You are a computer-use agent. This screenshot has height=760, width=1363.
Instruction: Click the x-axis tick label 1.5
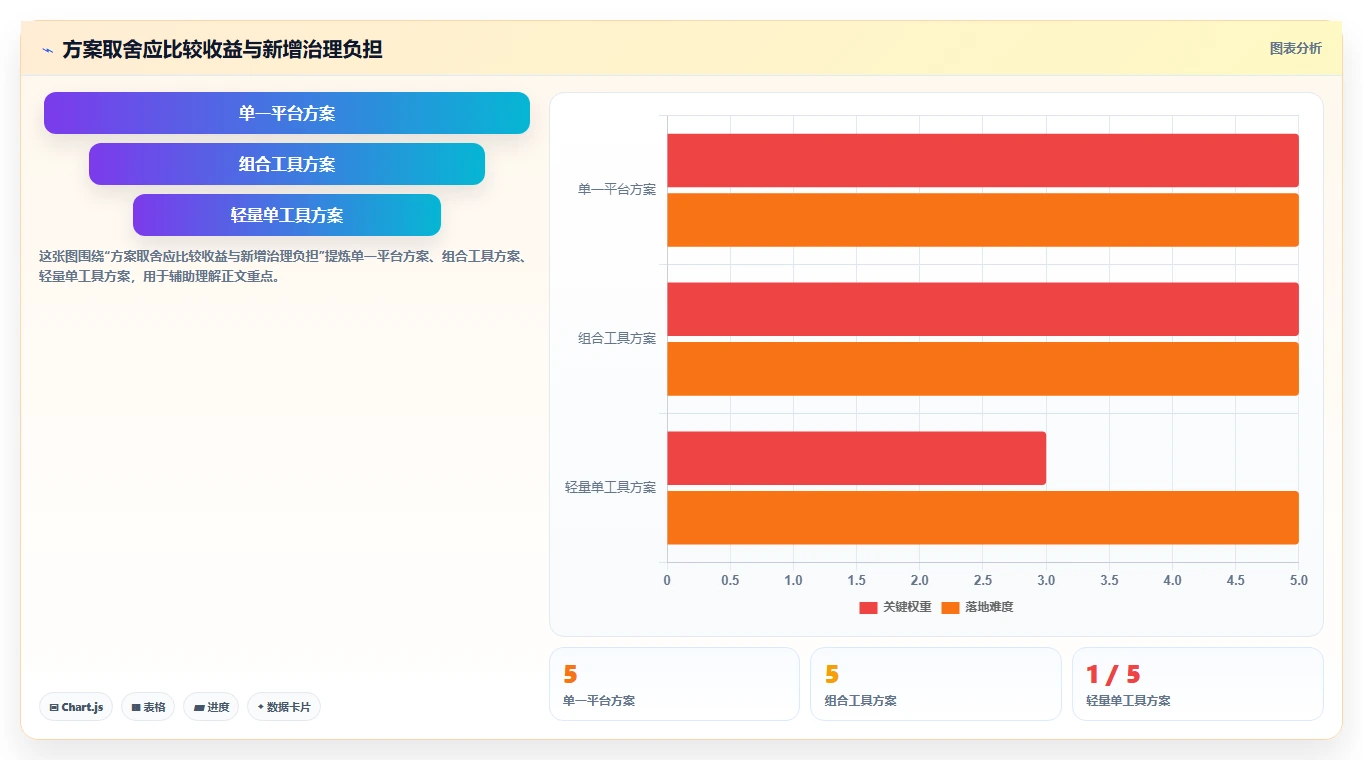tap(856, 580)
